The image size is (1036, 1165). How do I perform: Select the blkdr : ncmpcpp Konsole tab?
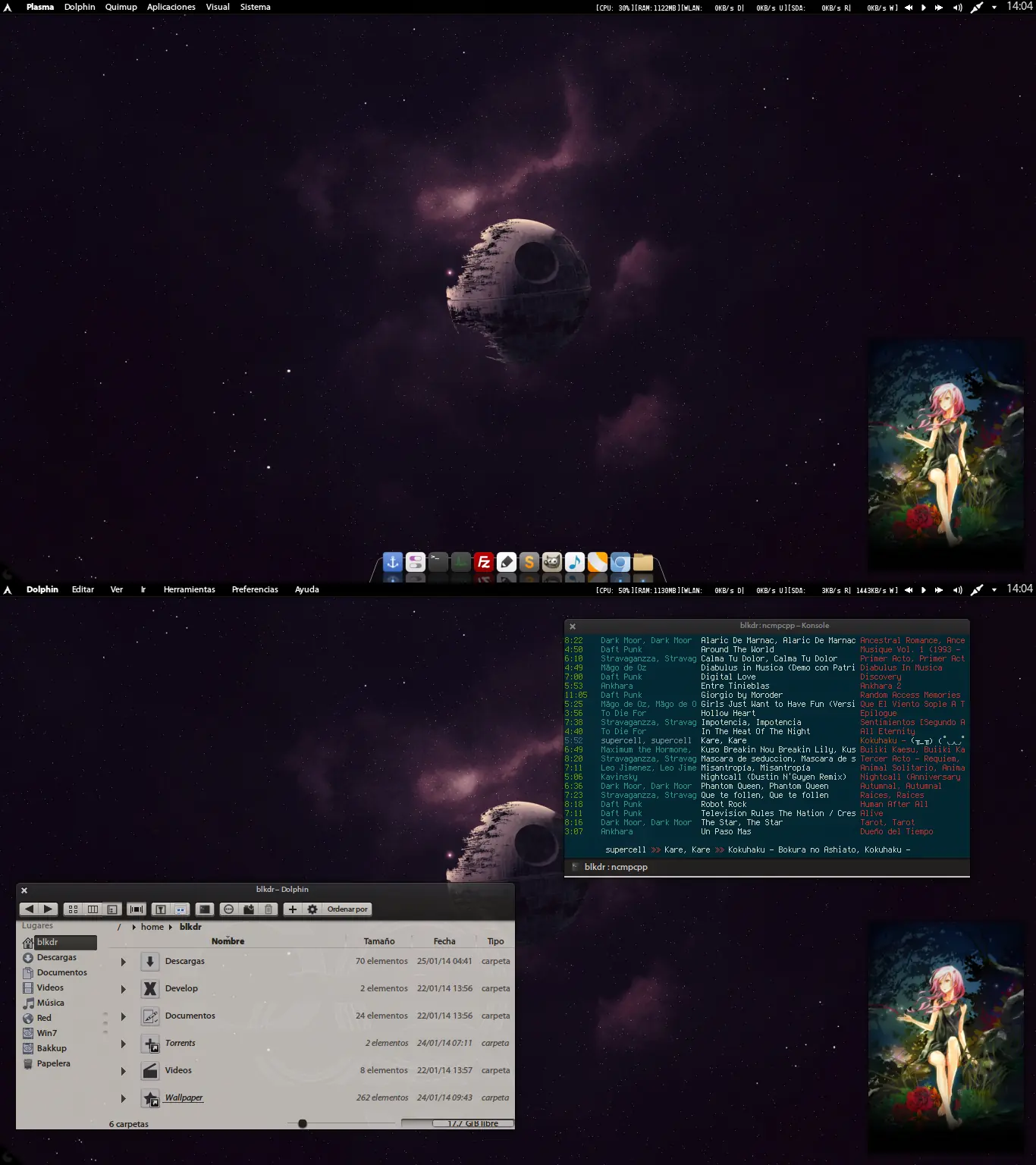click(x=616, y=867)
